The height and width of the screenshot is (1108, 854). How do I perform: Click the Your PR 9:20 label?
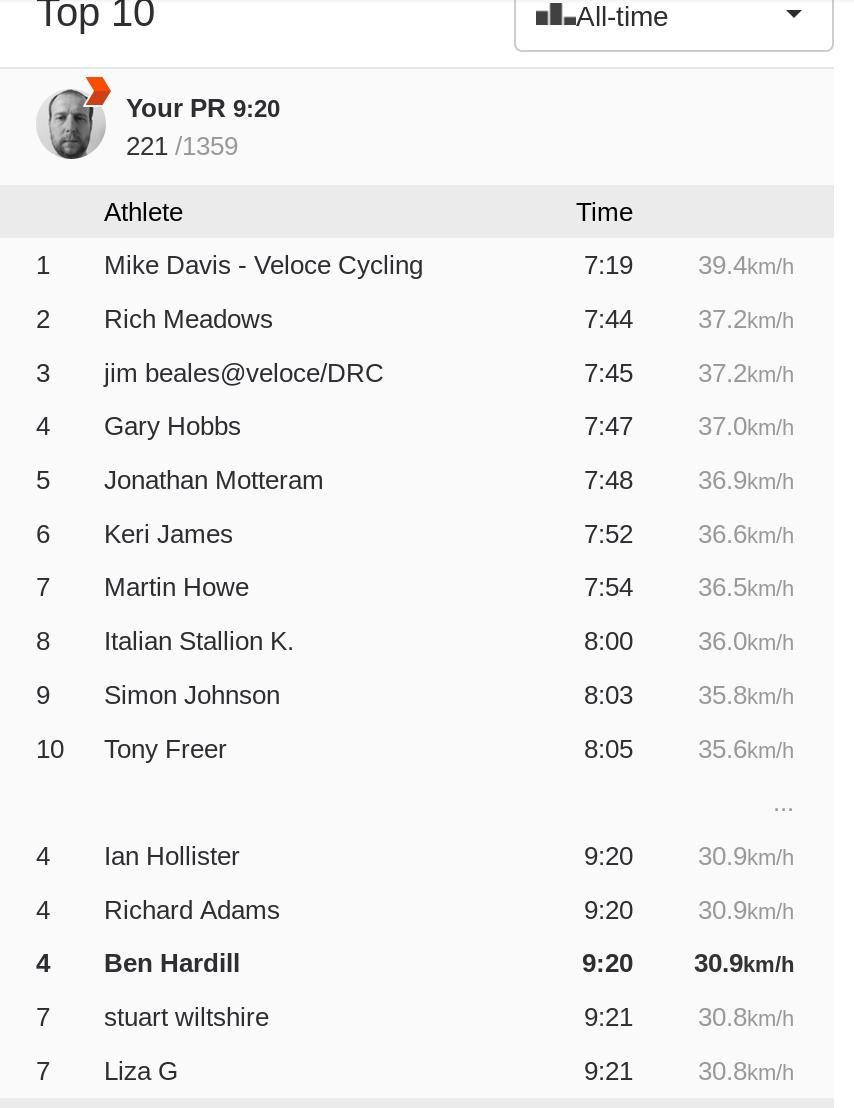point(203,108)
